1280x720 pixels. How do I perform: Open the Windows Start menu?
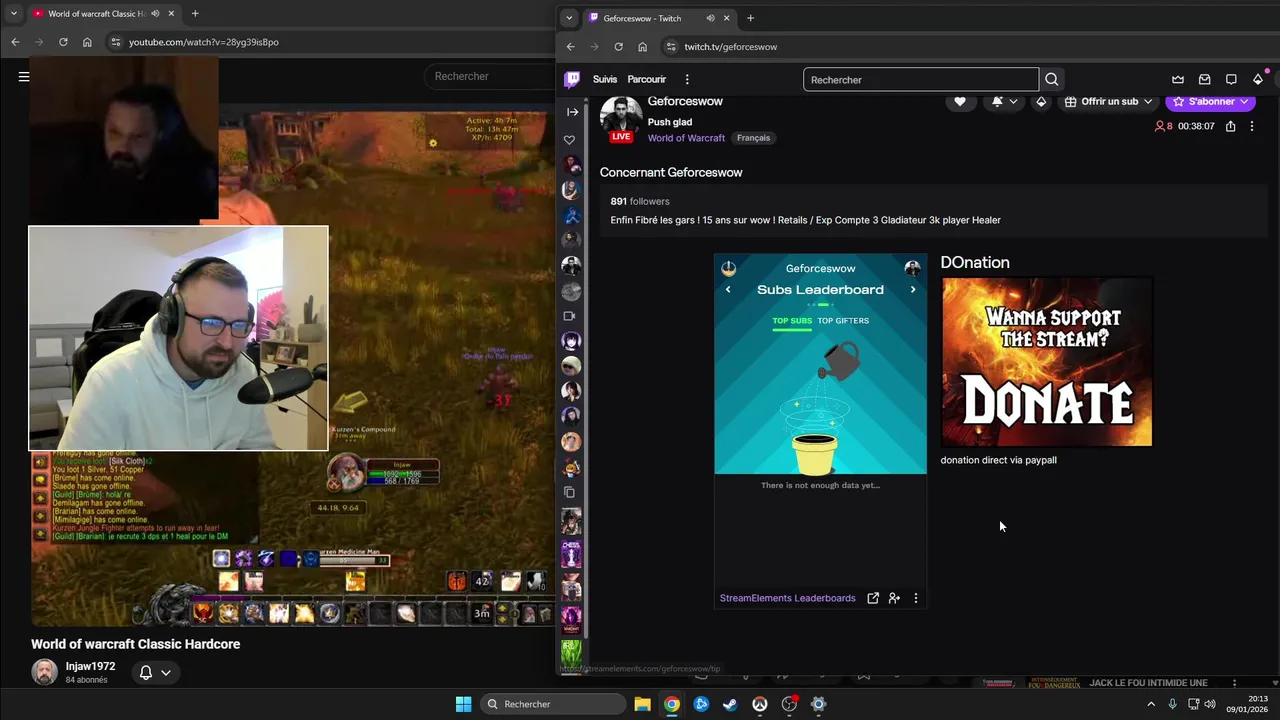click(463, 704)
